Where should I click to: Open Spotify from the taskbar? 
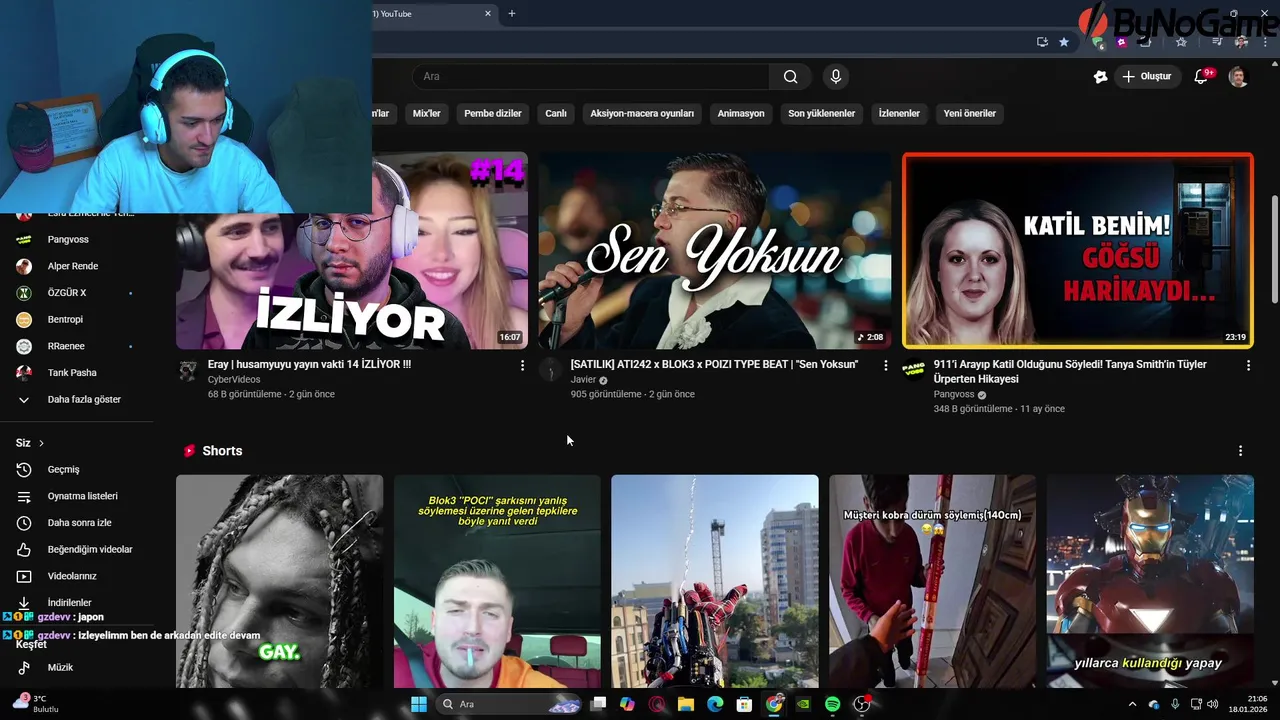point(832,704)
